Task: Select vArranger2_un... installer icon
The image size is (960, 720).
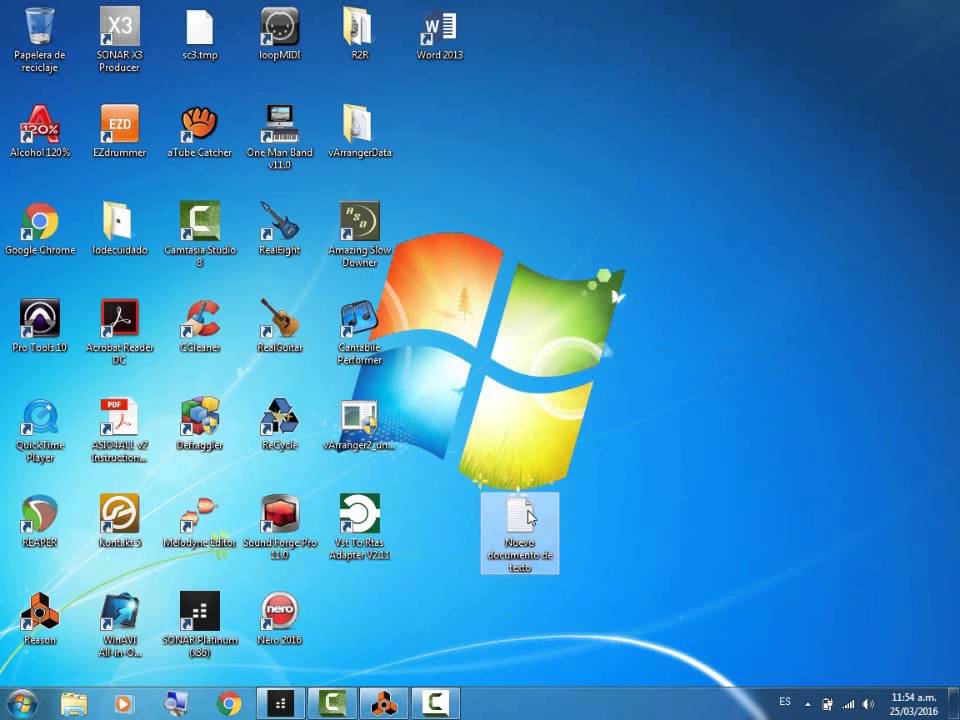Action: click(359, 424)
